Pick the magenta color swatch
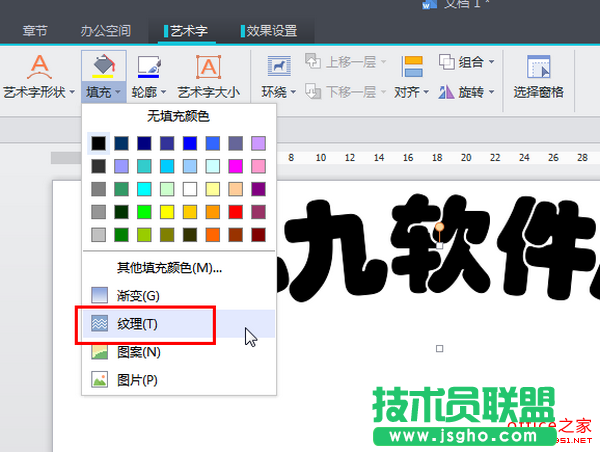The image size is (600, 452). [x=235, y=166]
